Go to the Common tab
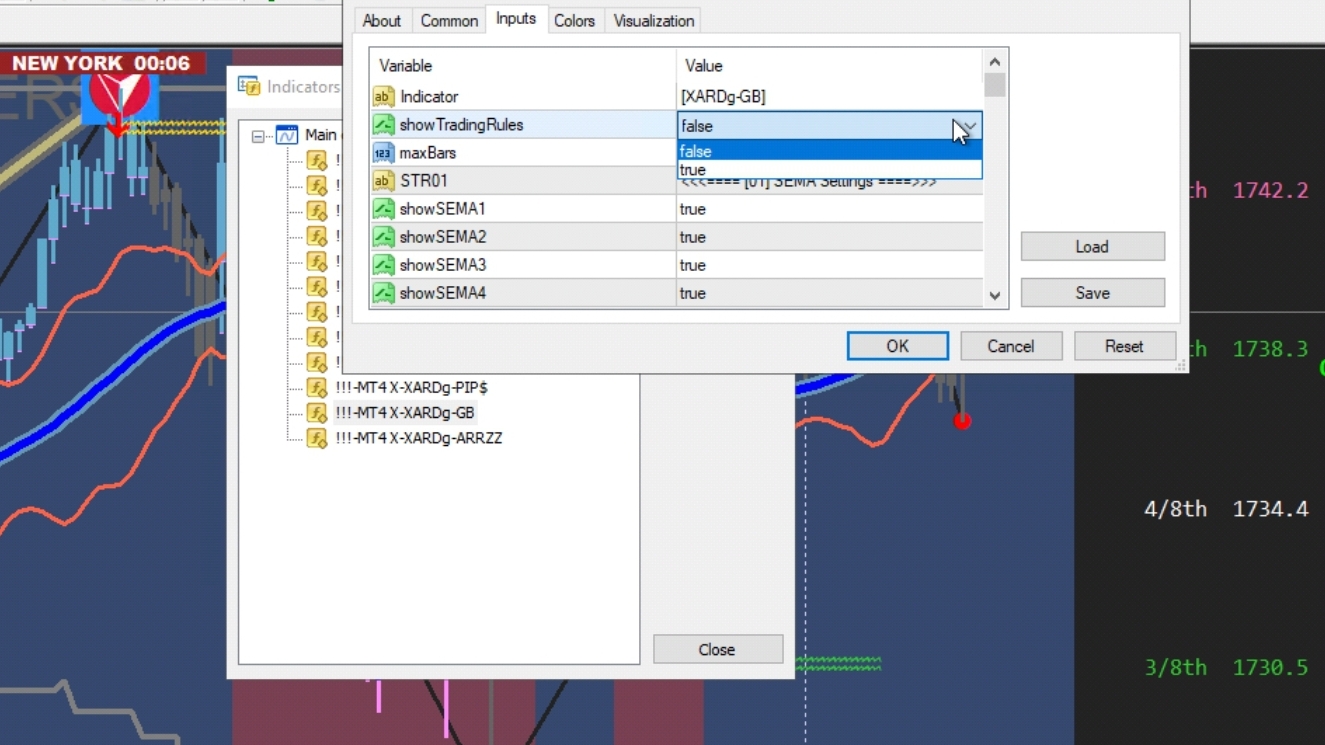The image size is (1325, 745). 449,21
